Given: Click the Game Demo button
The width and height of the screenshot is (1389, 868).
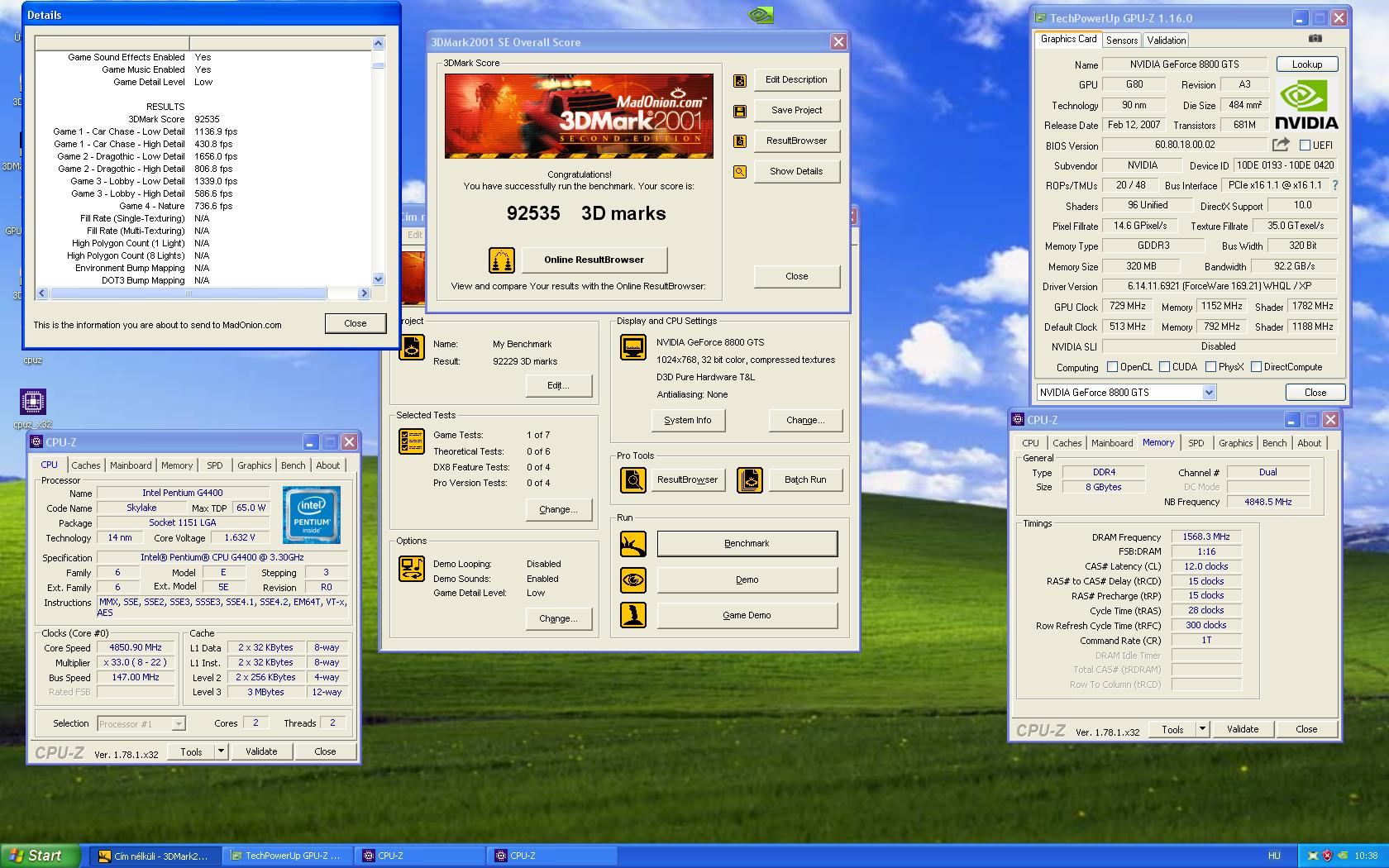Looking at the screenshot, I should (747, 615).
